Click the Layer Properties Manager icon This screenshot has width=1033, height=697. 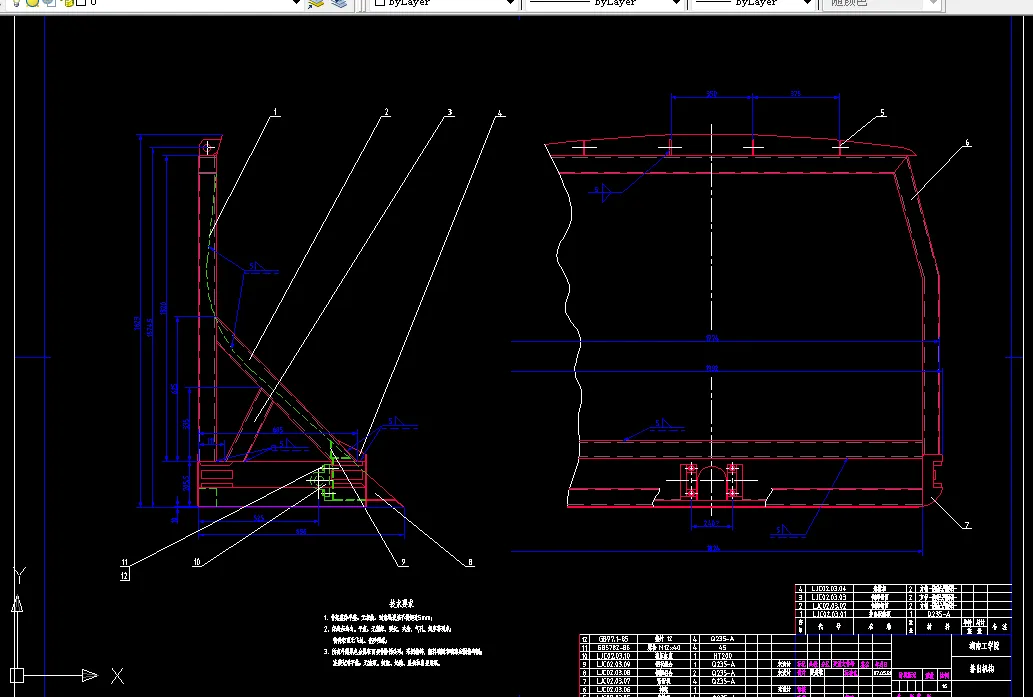point(317,3)
